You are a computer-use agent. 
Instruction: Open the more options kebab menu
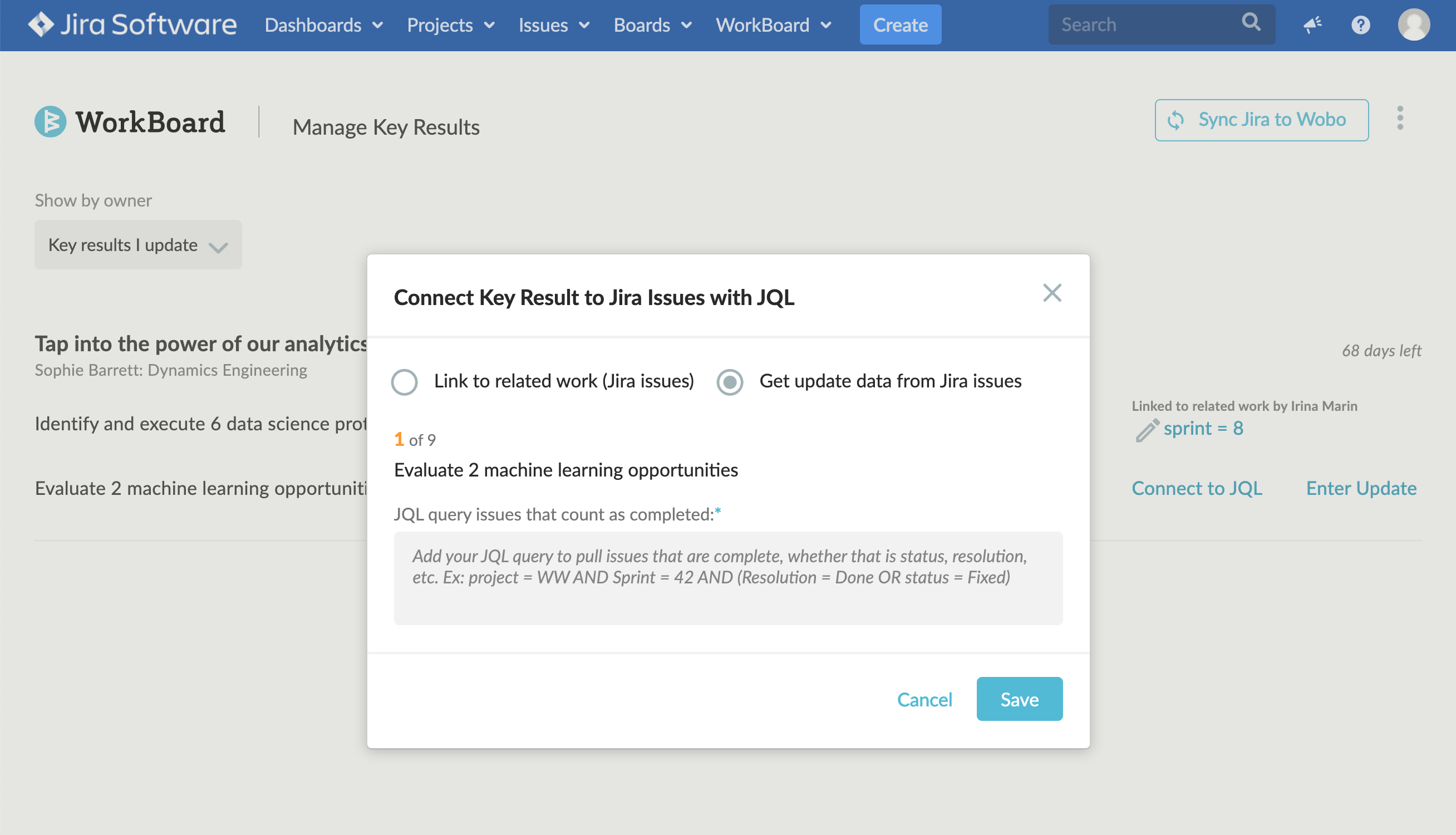tap(1400, 119)
